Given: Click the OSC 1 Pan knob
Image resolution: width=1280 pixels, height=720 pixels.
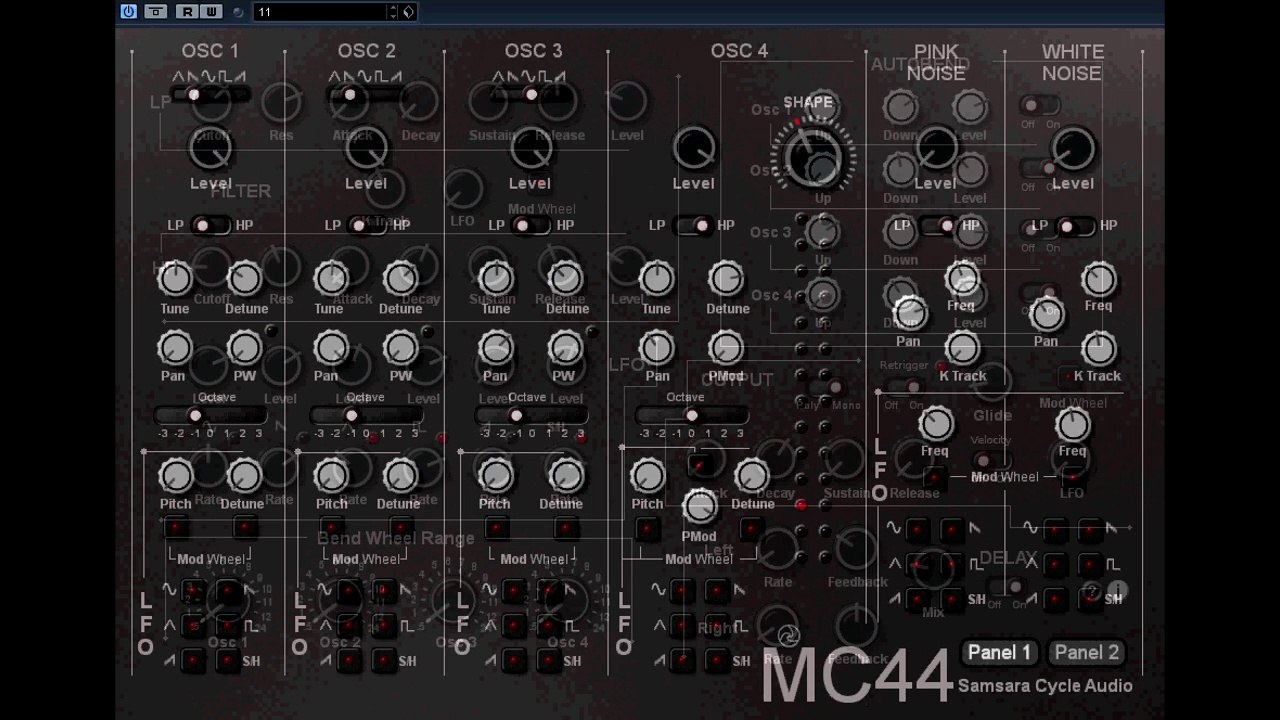Looking at the screenshot, I should point(175,348).
